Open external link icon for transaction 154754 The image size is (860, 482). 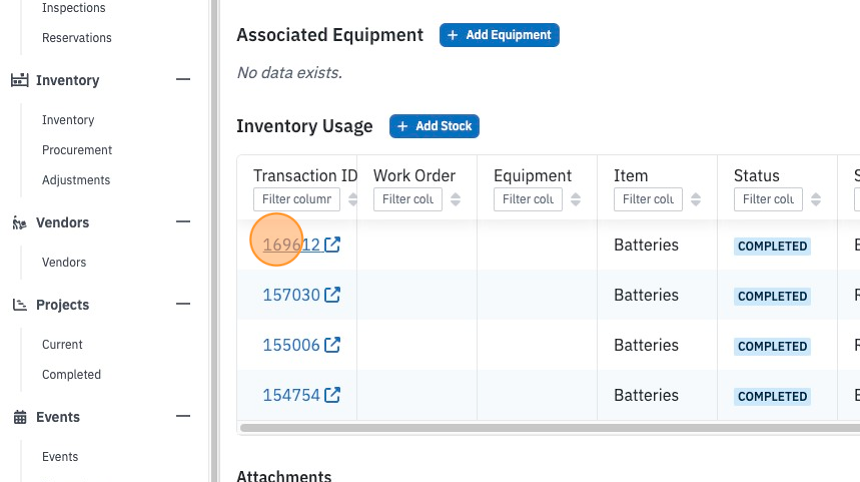coord(332,395)
